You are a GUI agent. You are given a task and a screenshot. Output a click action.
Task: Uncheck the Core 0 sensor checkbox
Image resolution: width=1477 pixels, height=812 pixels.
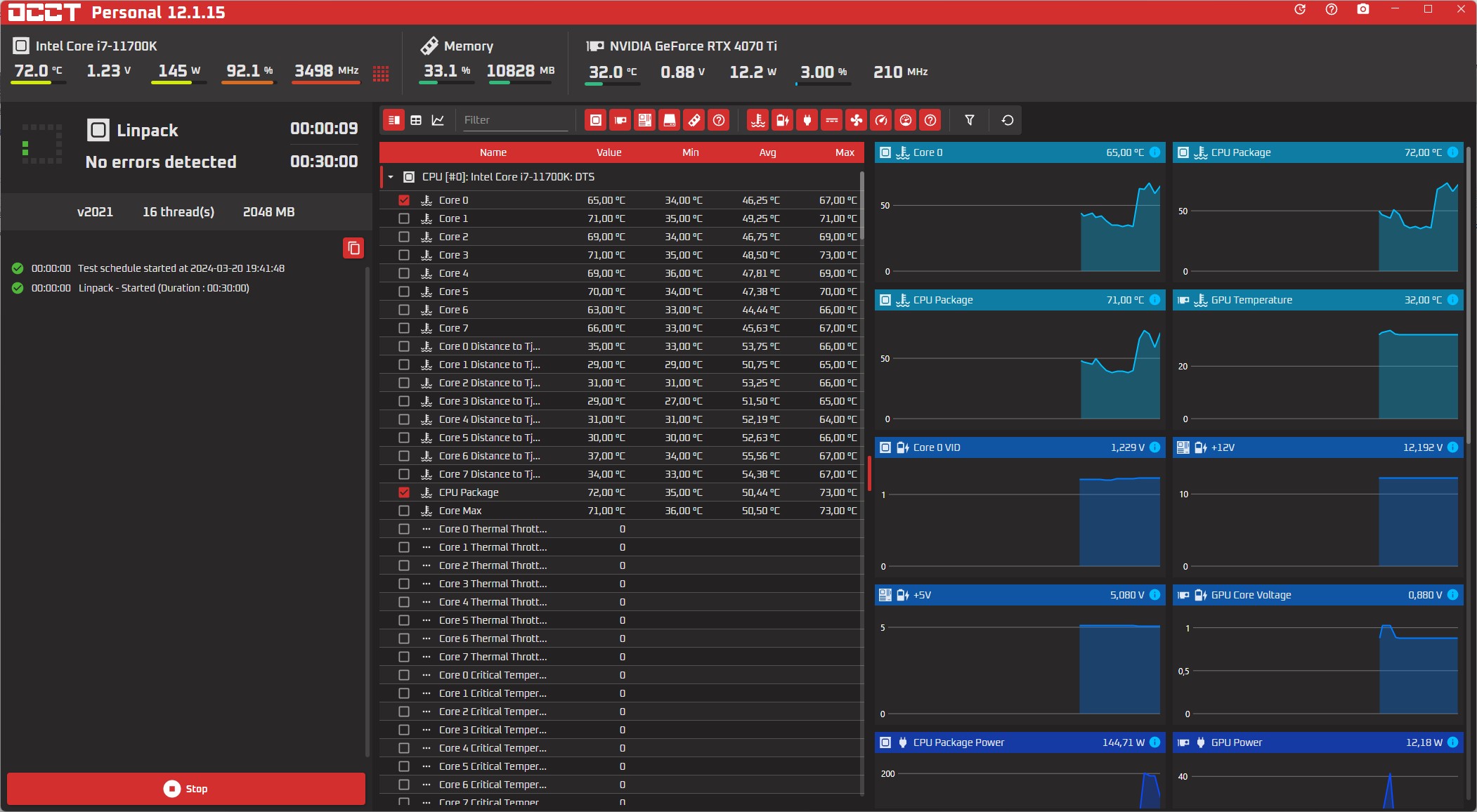[x=404, y=200]
